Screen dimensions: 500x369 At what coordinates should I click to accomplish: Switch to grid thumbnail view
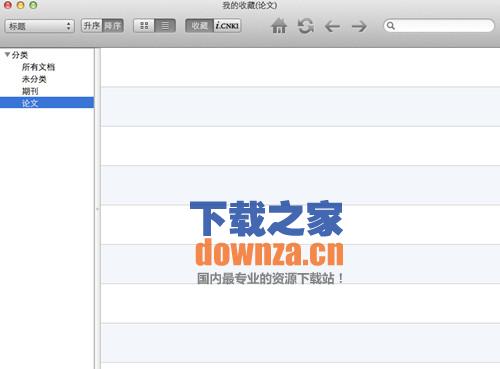tap(144, 26)
